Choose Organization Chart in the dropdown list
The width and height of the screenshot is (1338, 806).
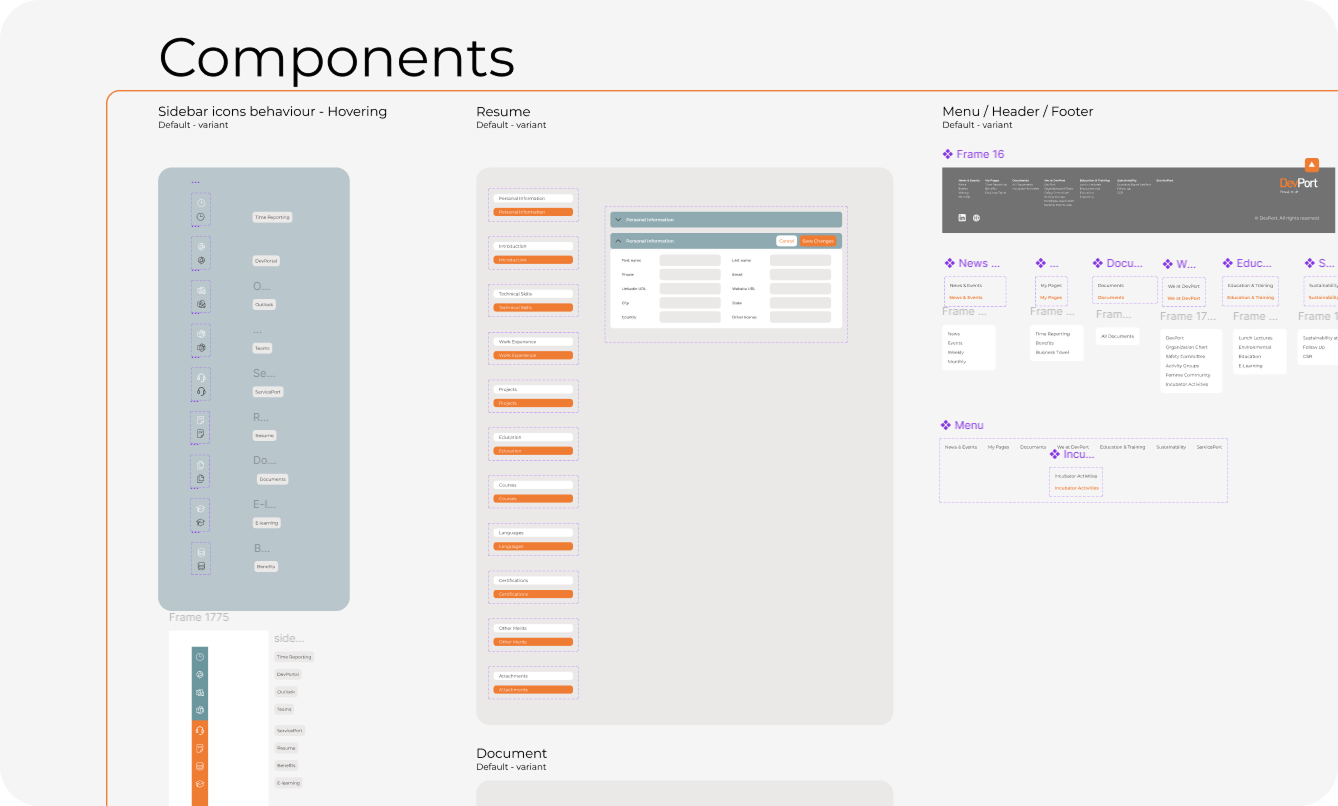tap(1186, 347)
